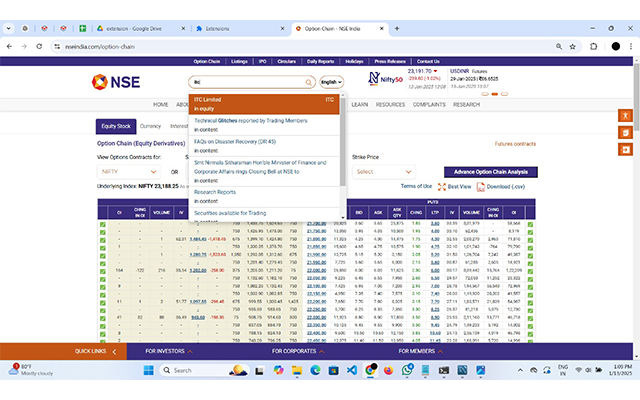Click the middle orange side panel icon

[625, 133]
